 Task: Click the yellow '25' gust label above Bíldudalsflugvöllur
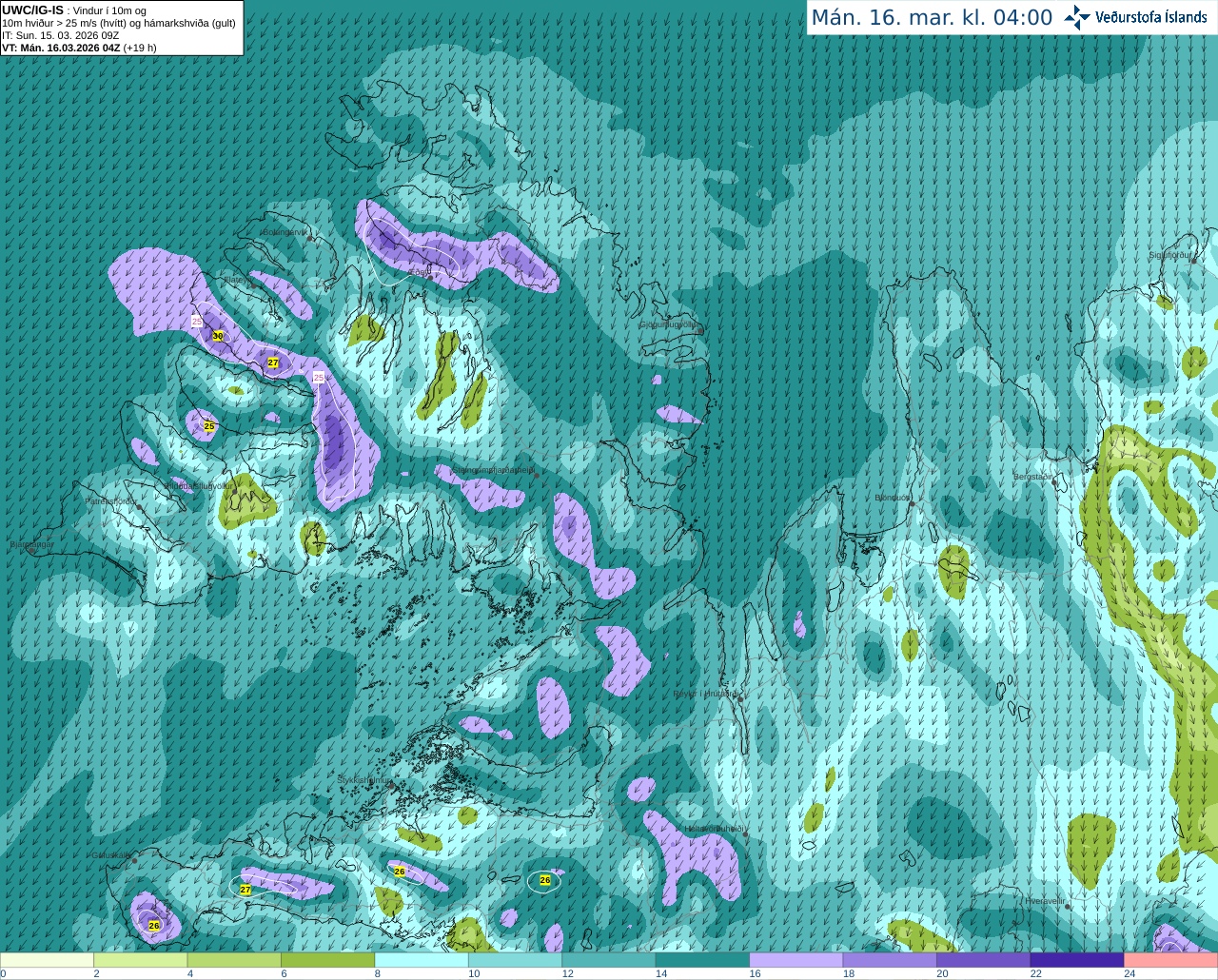click(x=209, y=425)
